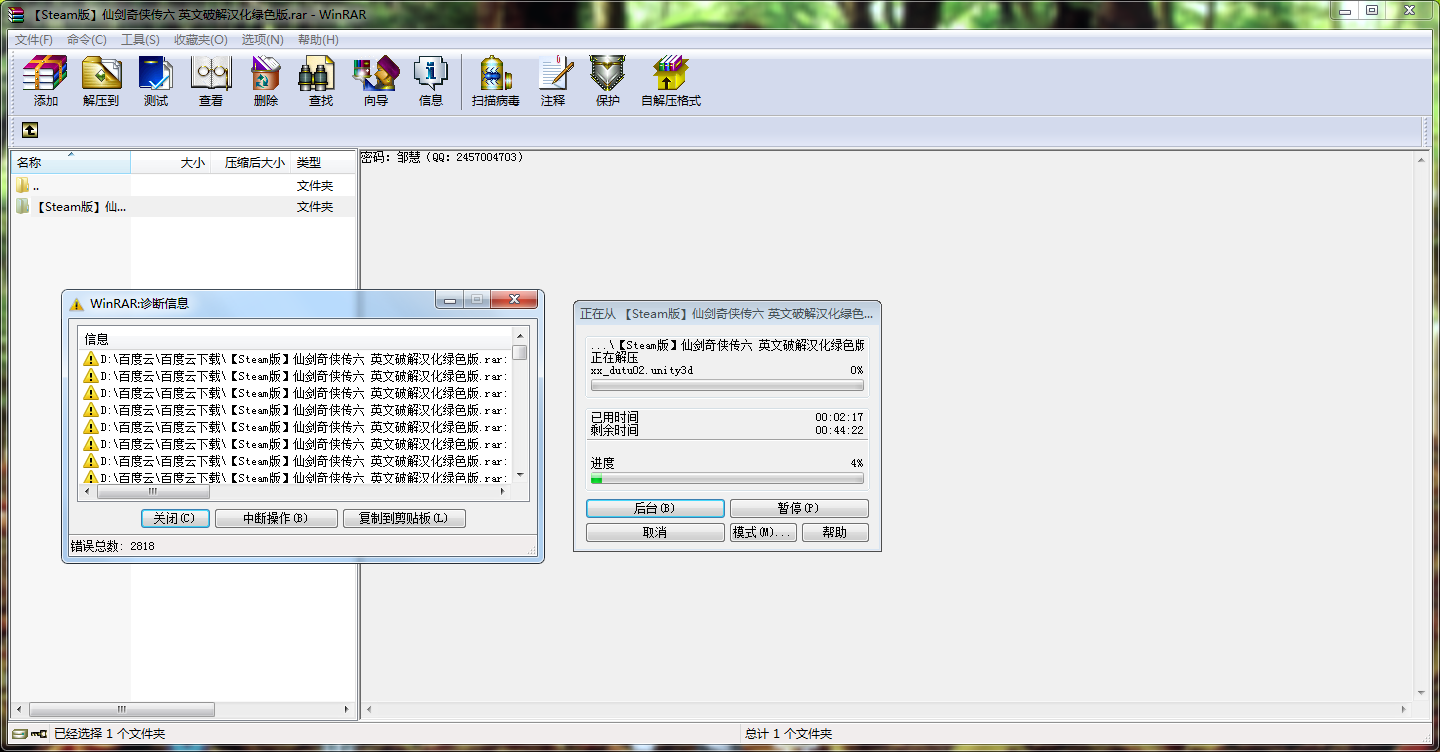Click the 扫描病毒 (Virus Scan) icon

point(496,81)
